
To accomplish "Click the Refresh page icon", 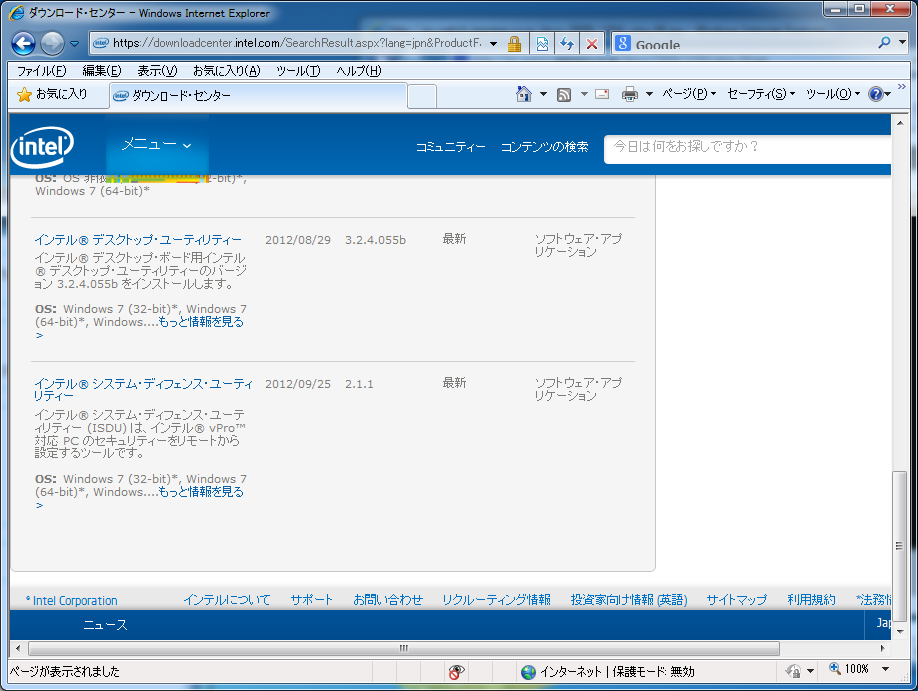I will [x=567, y=44].
